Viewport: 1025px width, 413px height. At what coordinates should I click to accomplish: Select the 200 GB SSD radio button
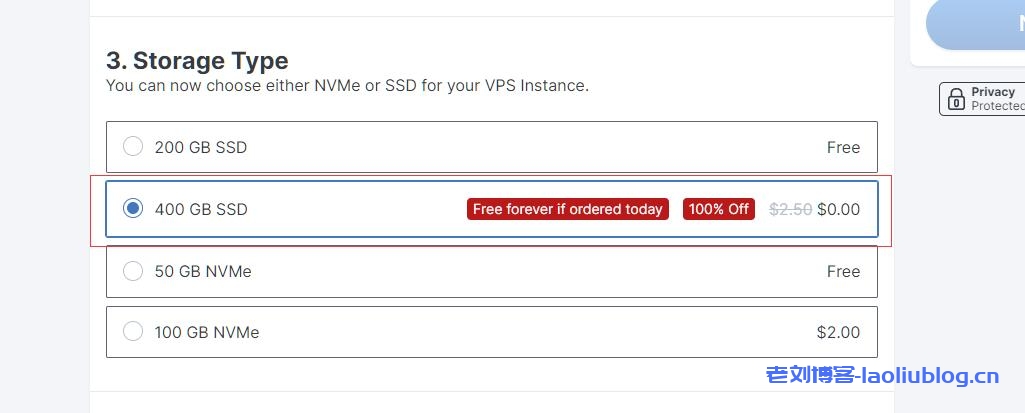pos(133,147)
